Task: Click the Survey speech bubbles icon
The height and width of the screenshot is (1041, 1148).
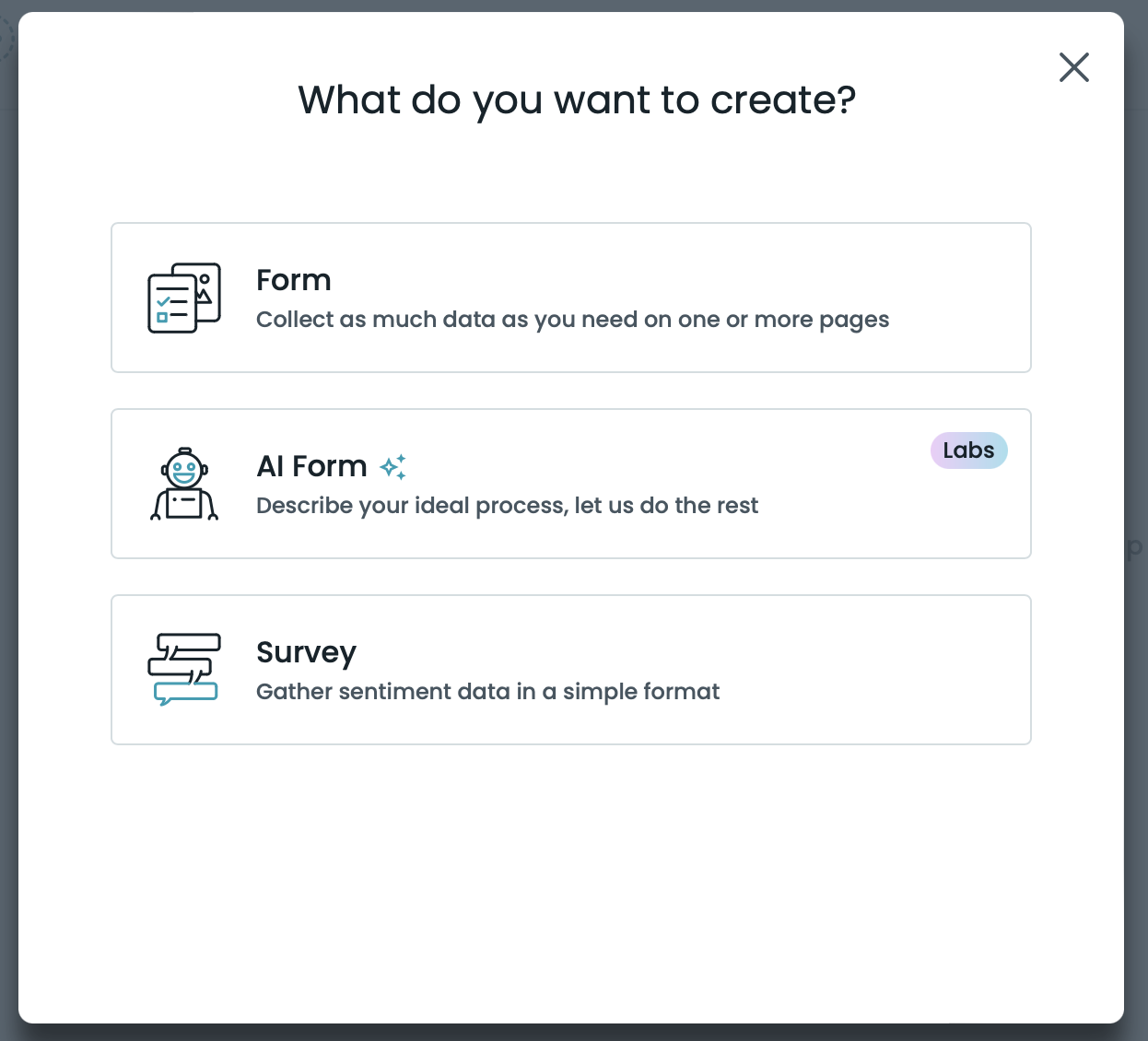Action: pos(184,669)
